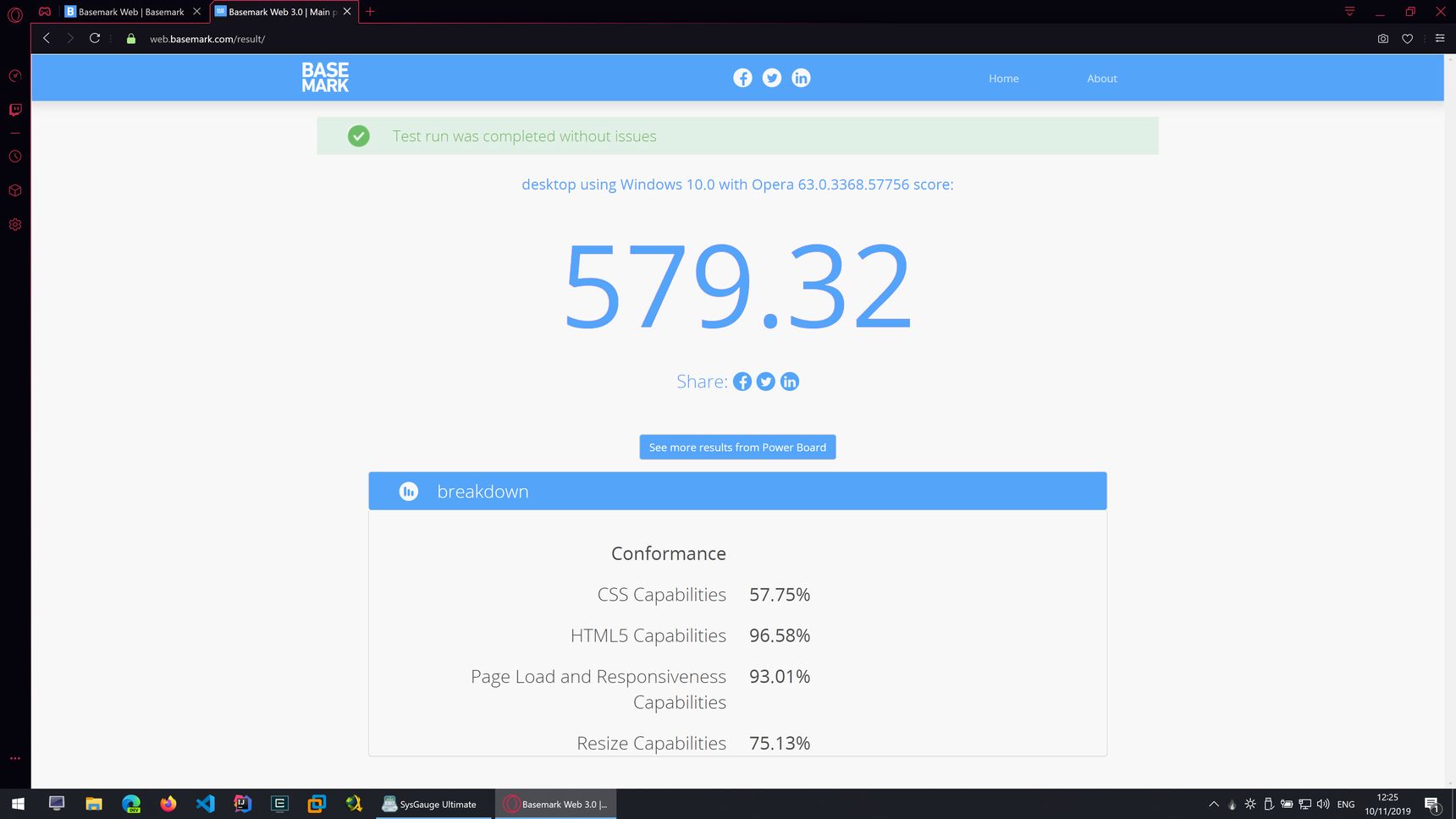Open Extensions cube icon in sidebar
The height and width of the screenshot is (819, 1456).
click(x=15, y=190)
